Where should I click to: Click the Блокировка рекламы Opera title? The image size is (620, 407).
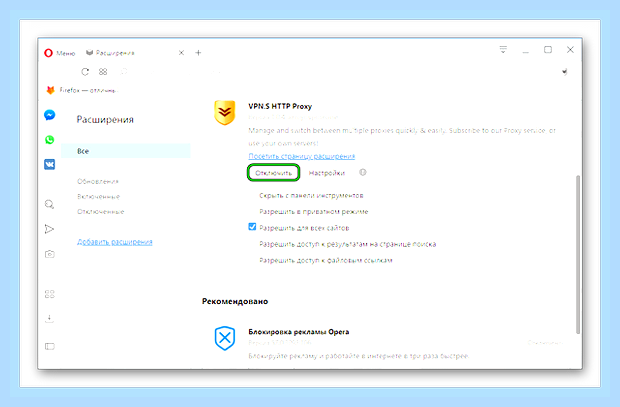pos(299,332)
